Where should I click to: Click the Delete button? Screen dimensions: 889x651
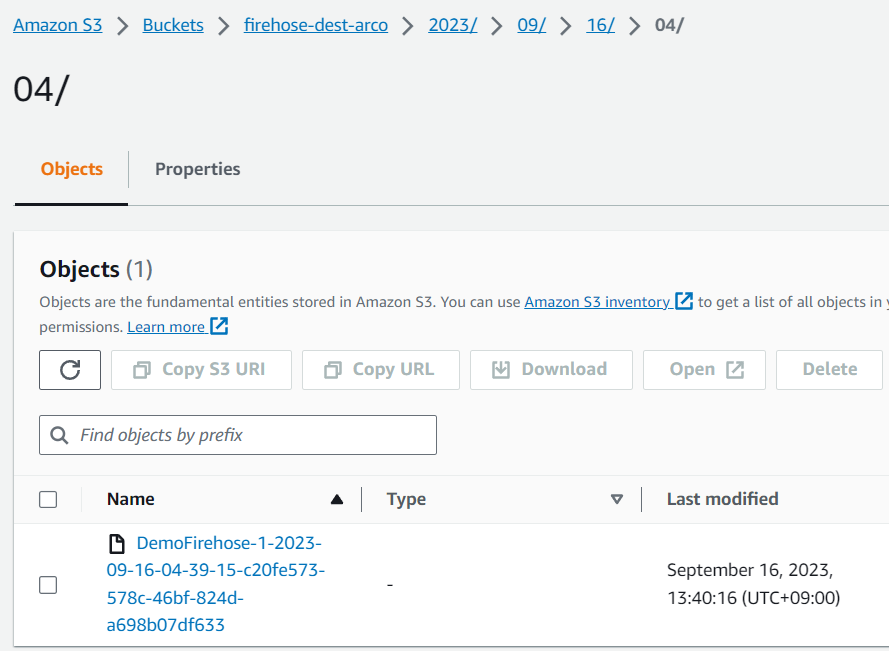click(x=829, y=370)
